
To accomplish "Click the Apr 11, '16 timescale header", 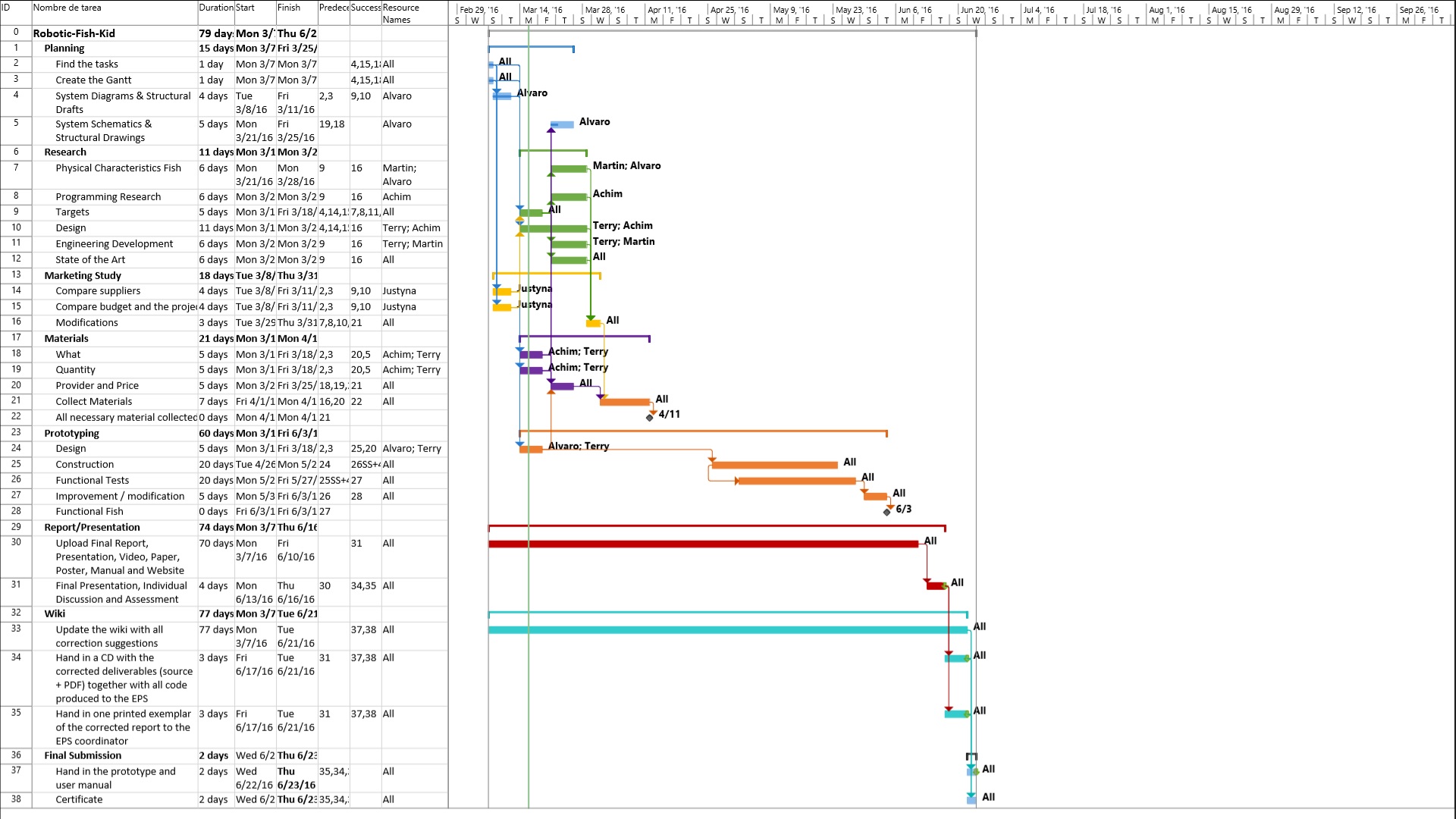I will tap(667, 10).
